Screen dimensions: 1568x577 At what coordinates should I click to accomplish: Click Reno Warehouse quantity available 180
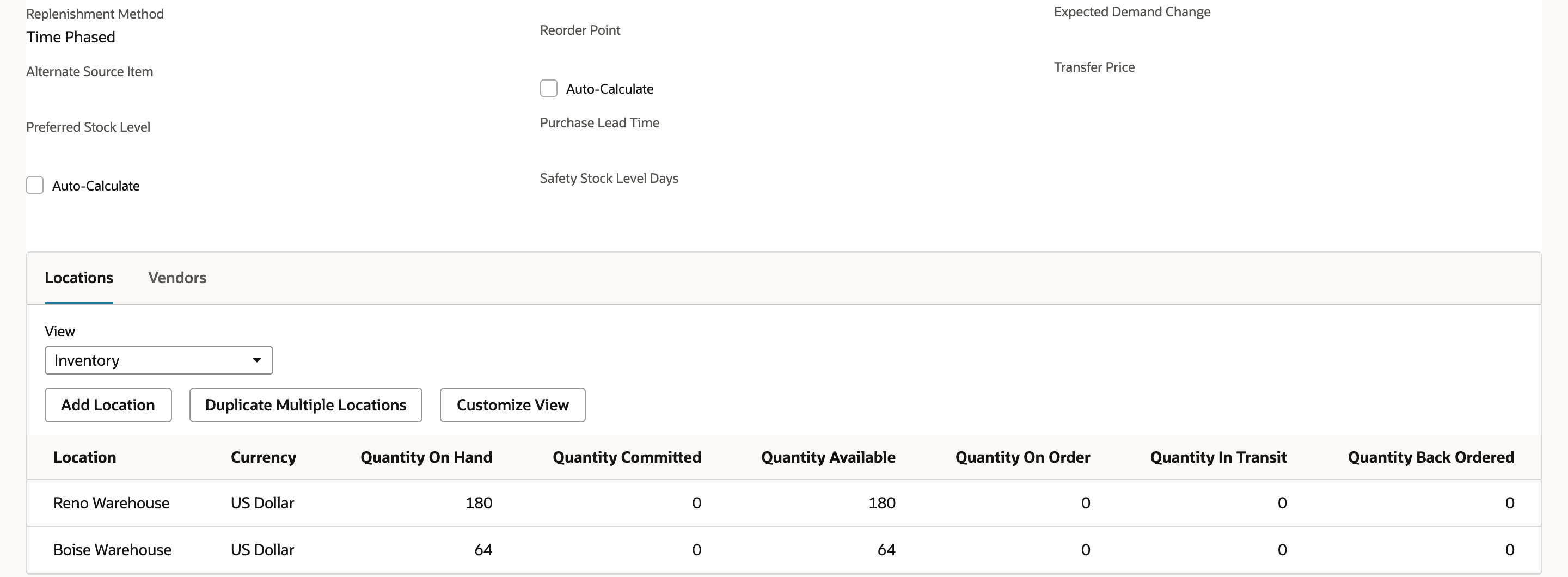pos(881,503)
